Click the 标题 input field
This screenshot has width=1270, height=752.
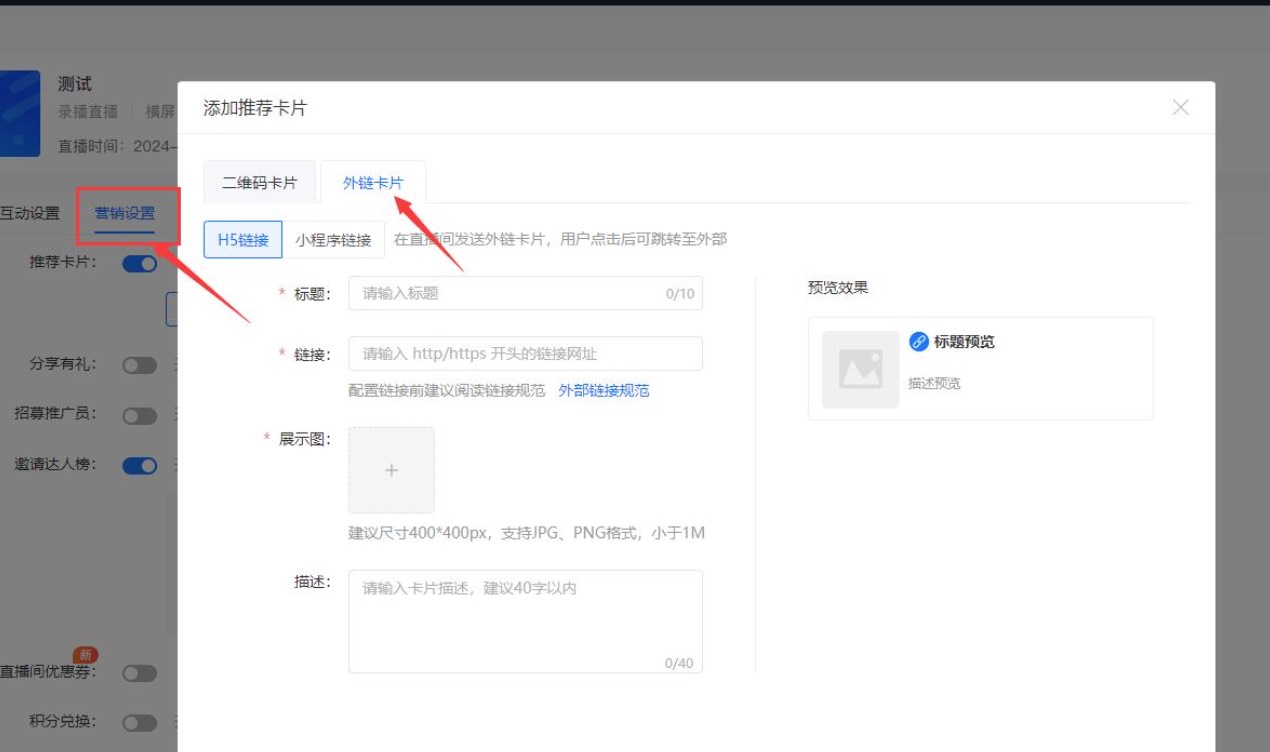tap(525, 294)
